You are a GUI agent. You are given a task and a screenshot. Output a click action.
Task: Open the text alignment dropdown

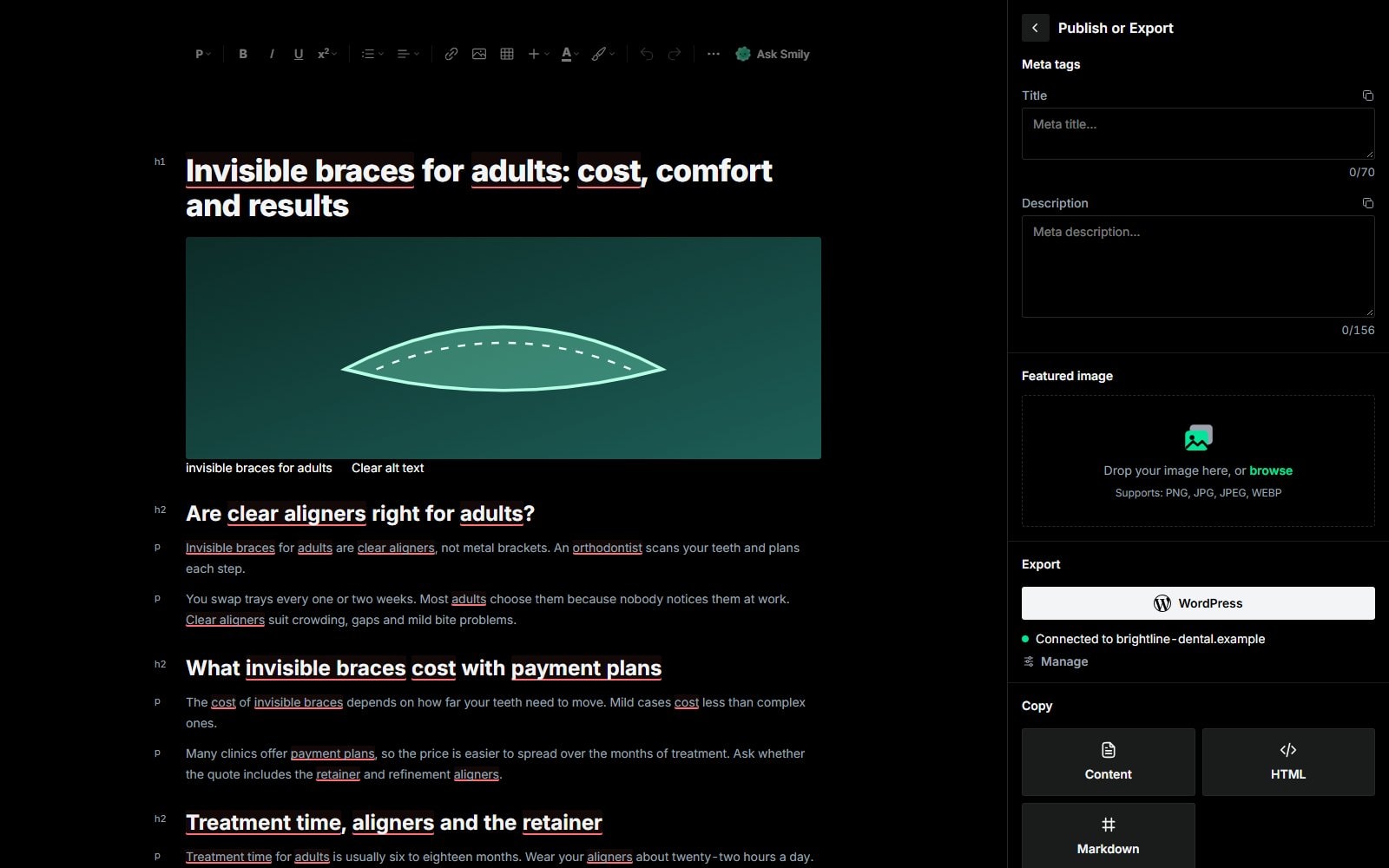pyautogui.click(x=408, y=54)
